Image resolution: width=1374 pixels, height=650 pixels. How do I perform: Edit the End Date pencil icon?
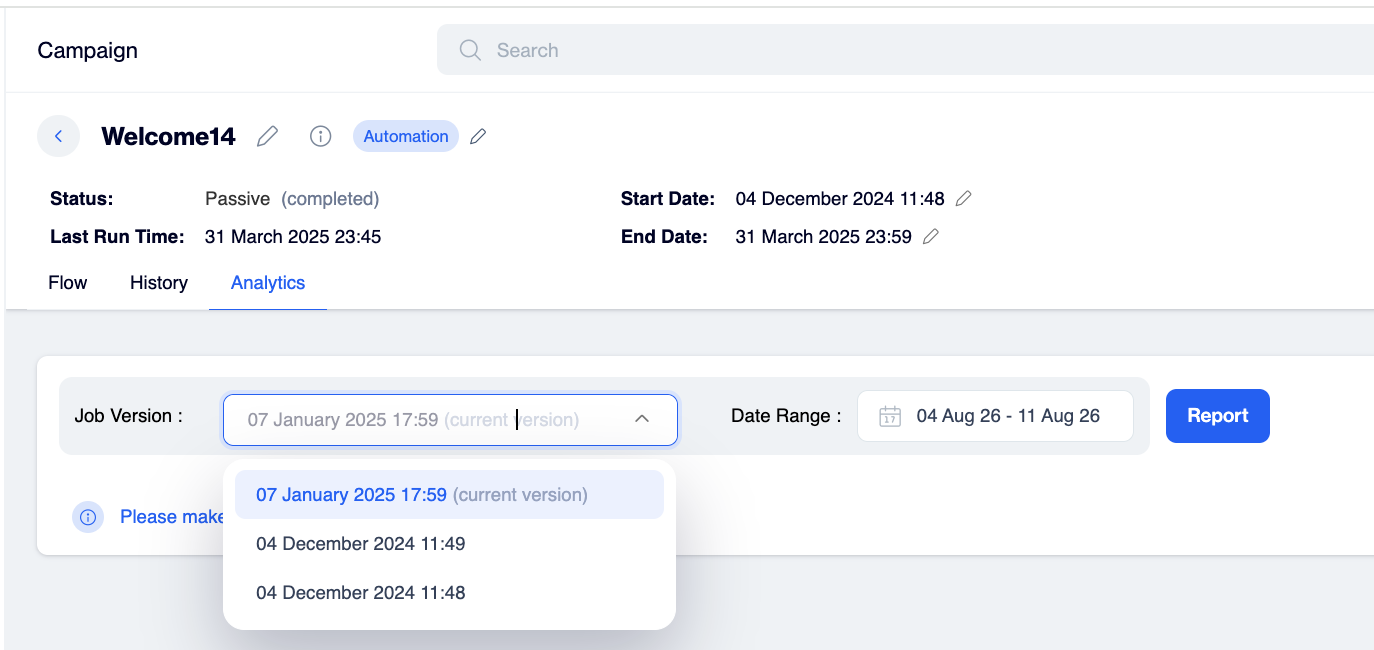930,237
